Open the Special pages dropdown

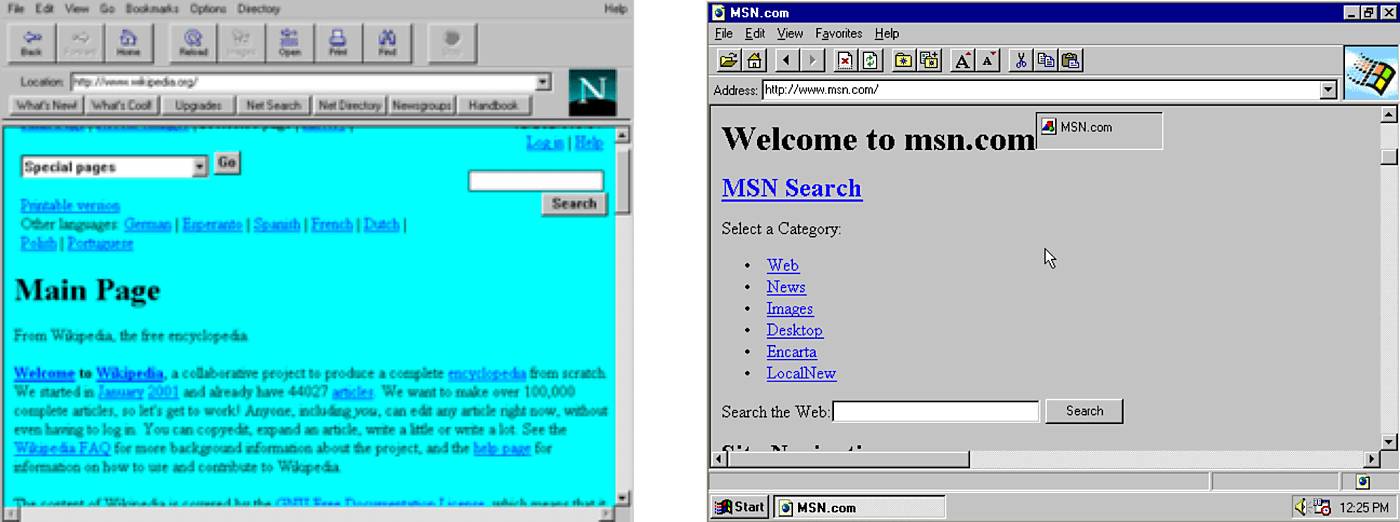click(x=200, y=167)
